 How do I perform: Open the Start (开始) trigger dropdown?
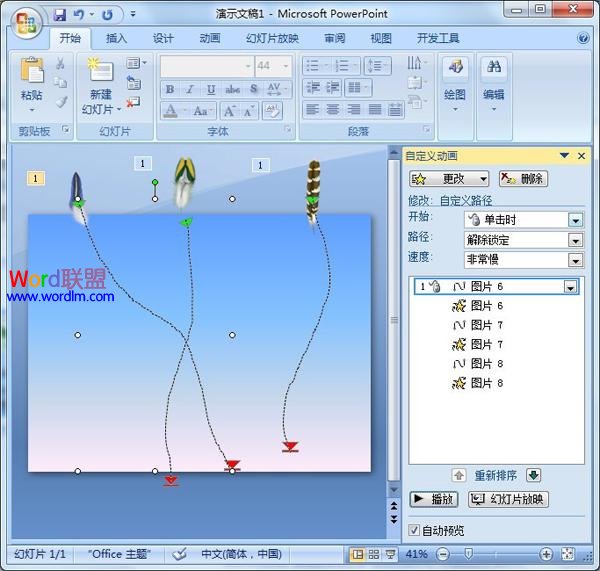tap(574, 220)
